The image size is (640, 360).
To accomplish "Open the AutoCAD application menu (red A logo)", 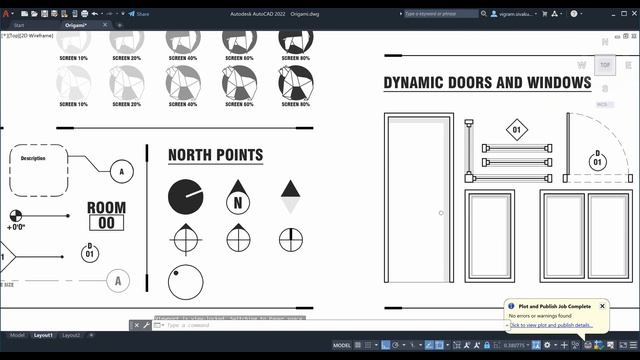I will pos(6,13).
